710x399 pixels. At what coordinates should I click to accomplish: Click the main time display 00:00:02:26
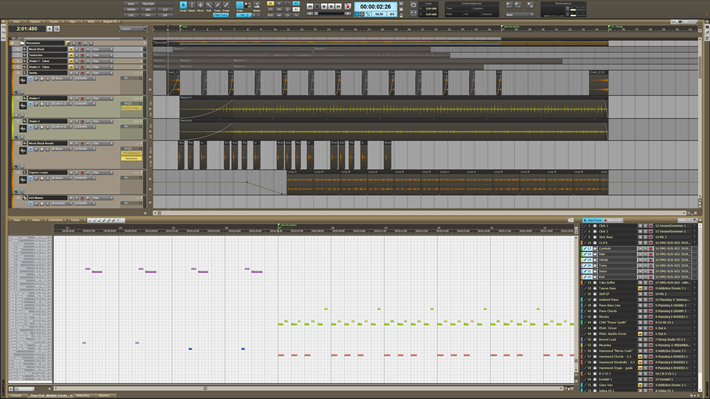pos(375,6)
